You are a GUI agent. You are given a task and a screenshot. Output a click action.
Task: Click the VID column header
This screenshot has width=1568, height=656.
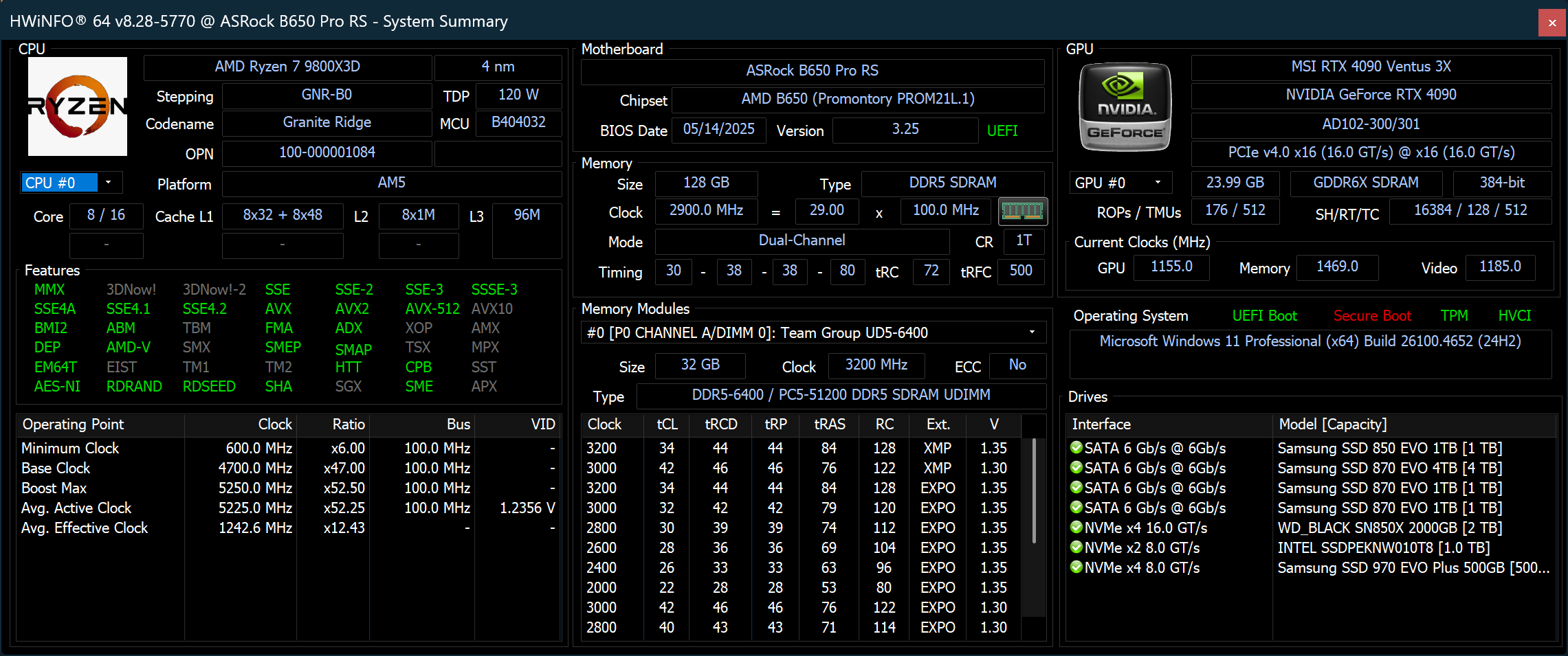click(517, 425)
